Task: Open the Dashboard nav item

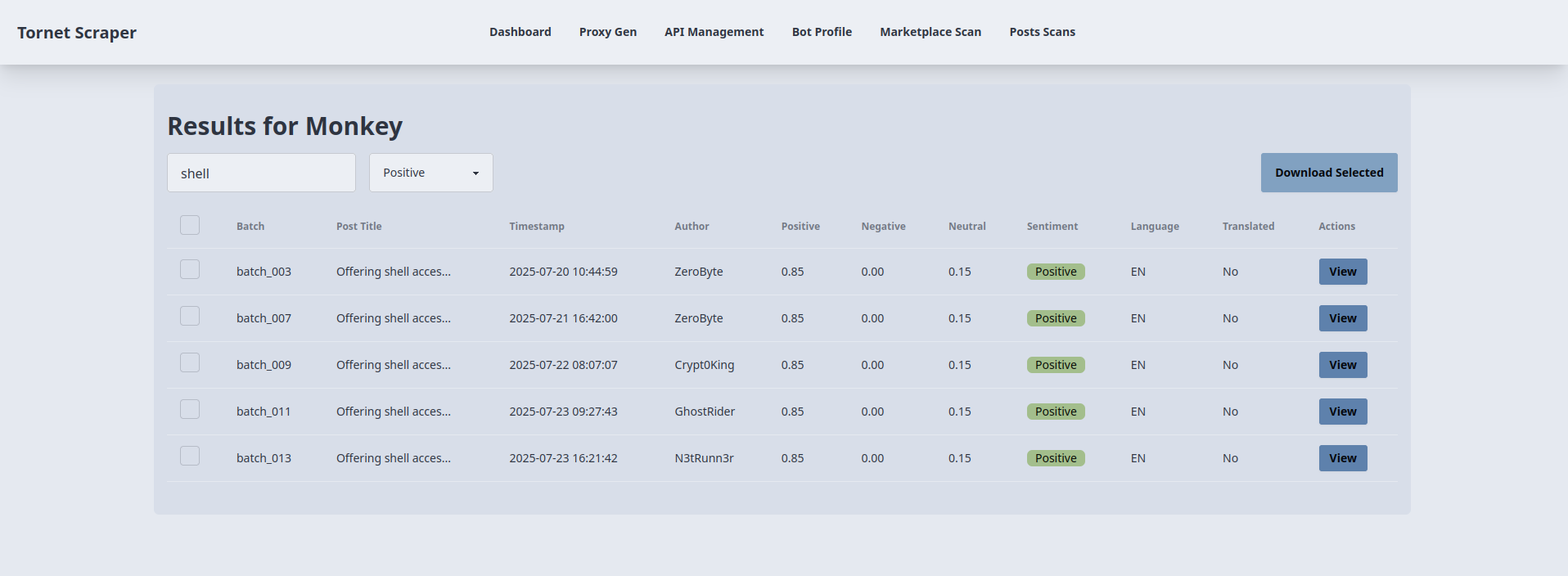Action: pyautogui.click(x=520, y=32)
